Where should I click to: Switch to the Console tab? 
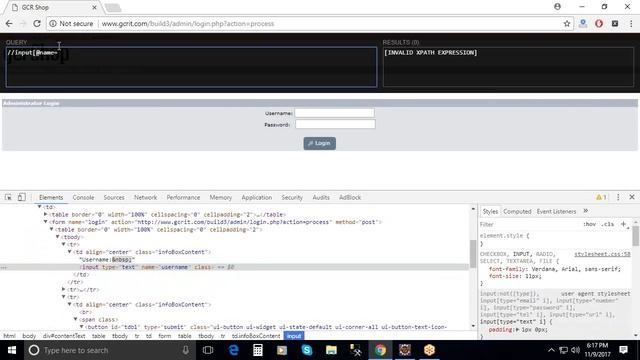coord(83,197)
